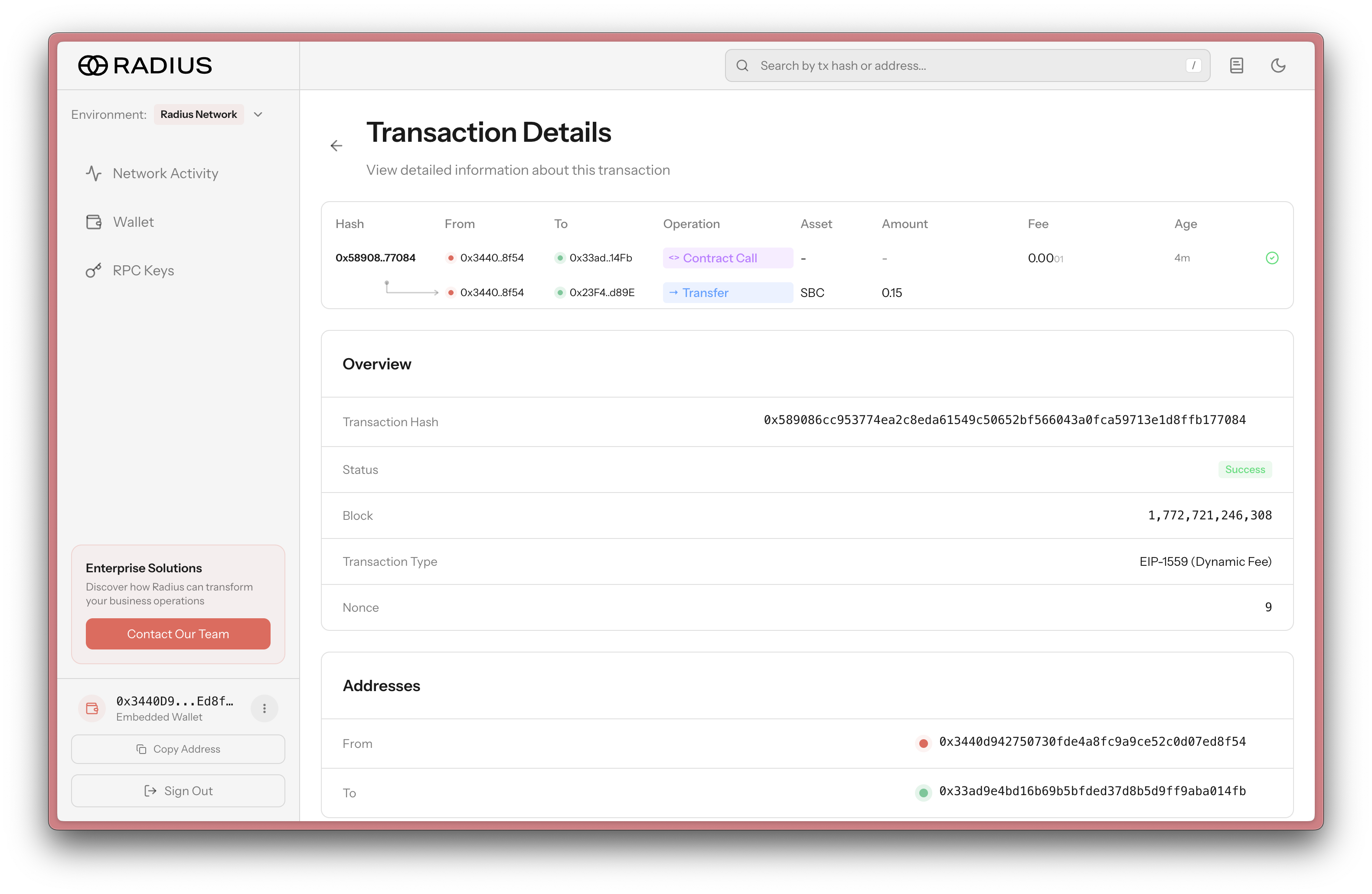Select the Radius Network environment badge

[198, 115]
